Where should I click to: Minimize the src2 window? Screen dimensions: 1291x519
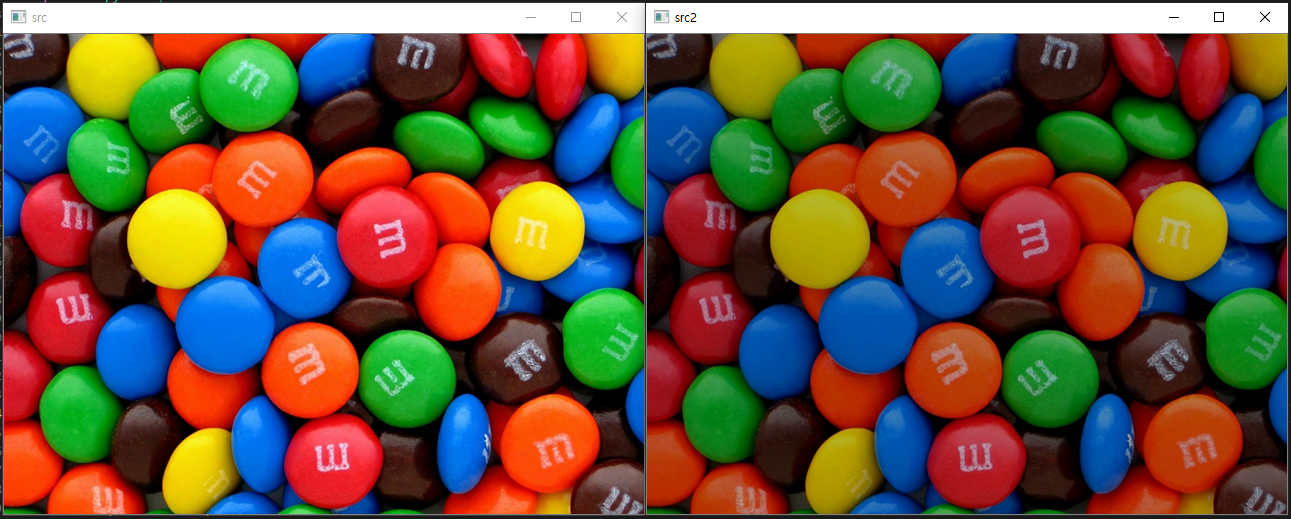click(1174, 17)
